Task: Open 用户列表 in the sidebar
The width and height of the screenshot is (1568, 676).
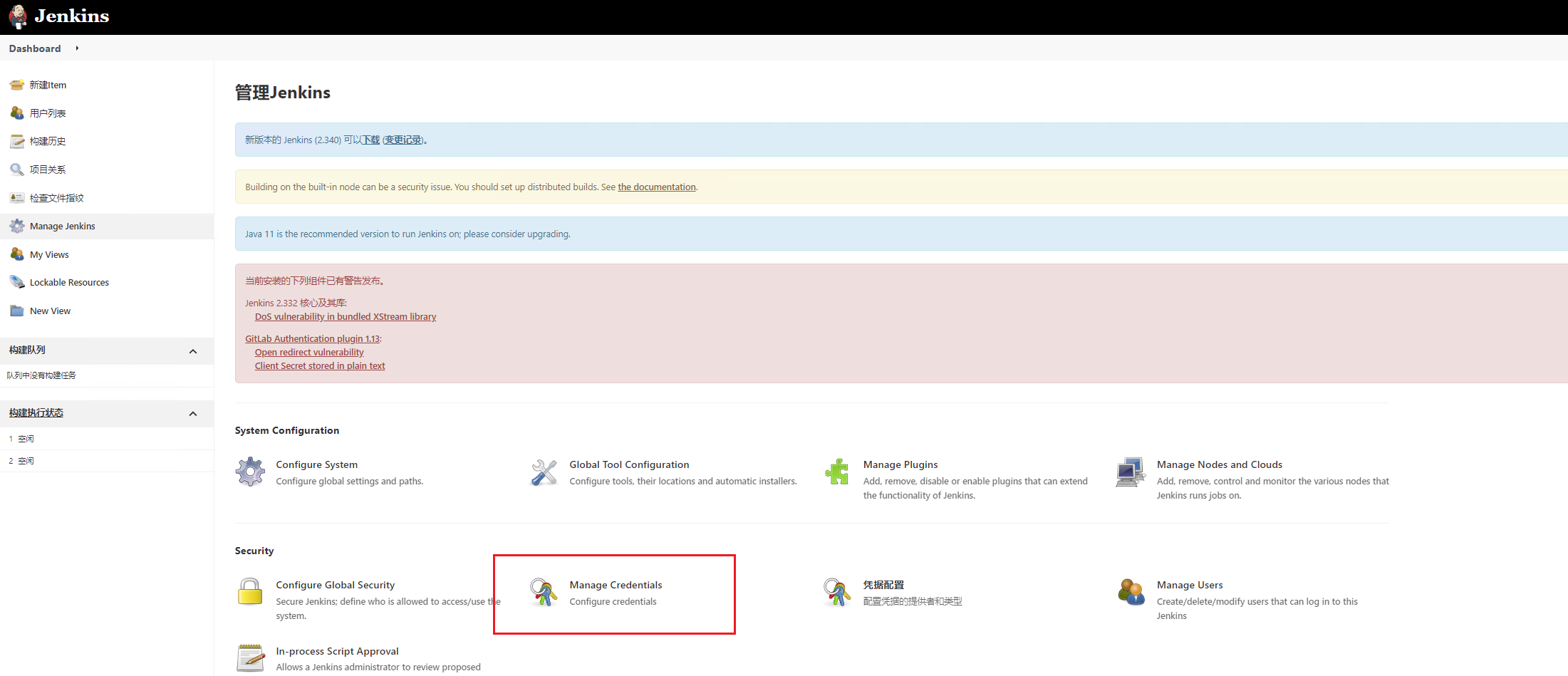Action: (x=48, y=113)
